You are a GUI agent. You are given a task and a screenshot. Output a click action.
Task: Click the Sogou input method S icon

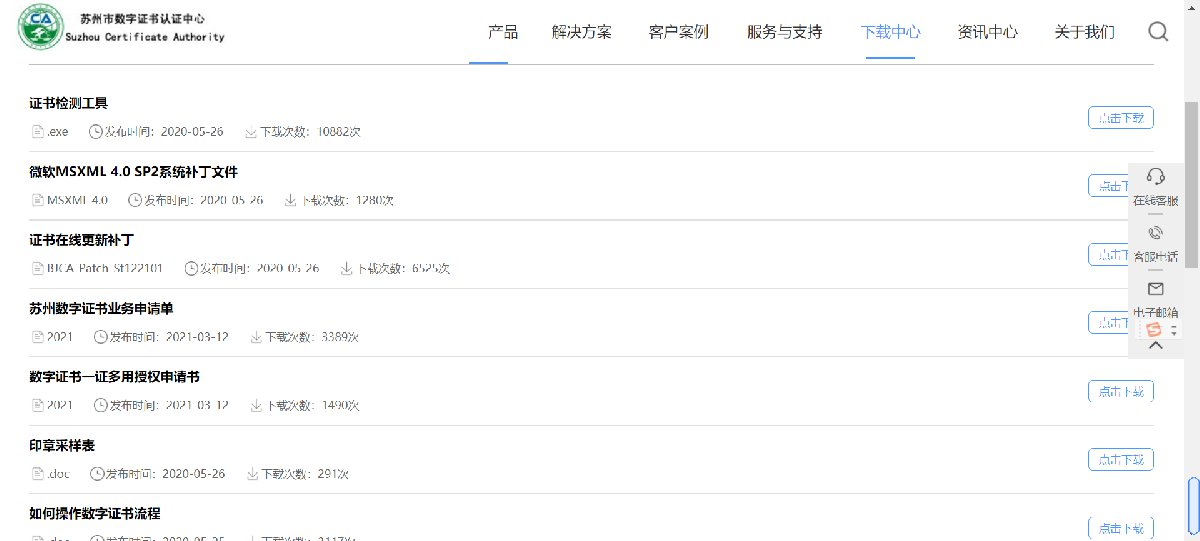point(1154,330)
